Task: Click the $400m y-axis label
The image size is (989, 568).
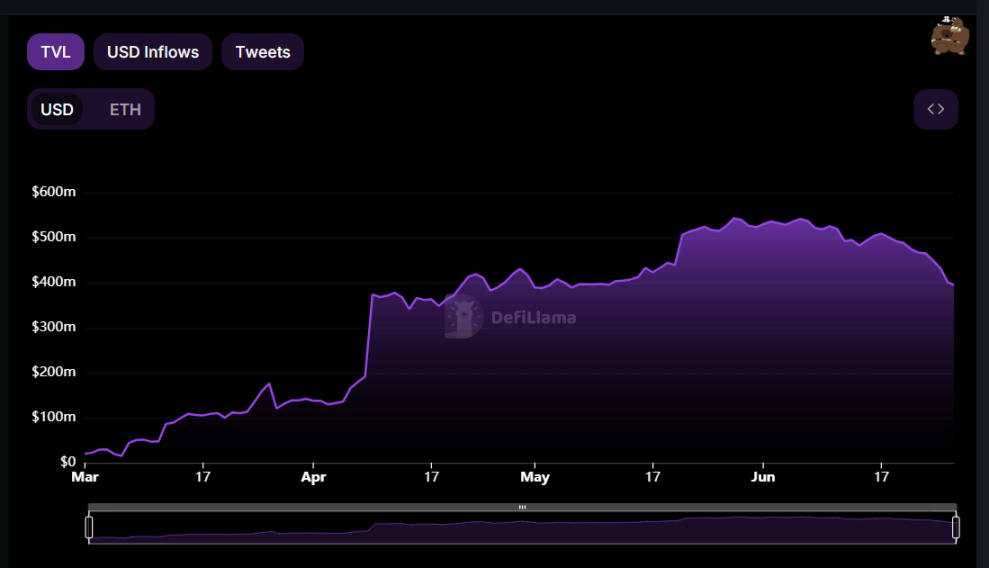Action: point(54,282)
